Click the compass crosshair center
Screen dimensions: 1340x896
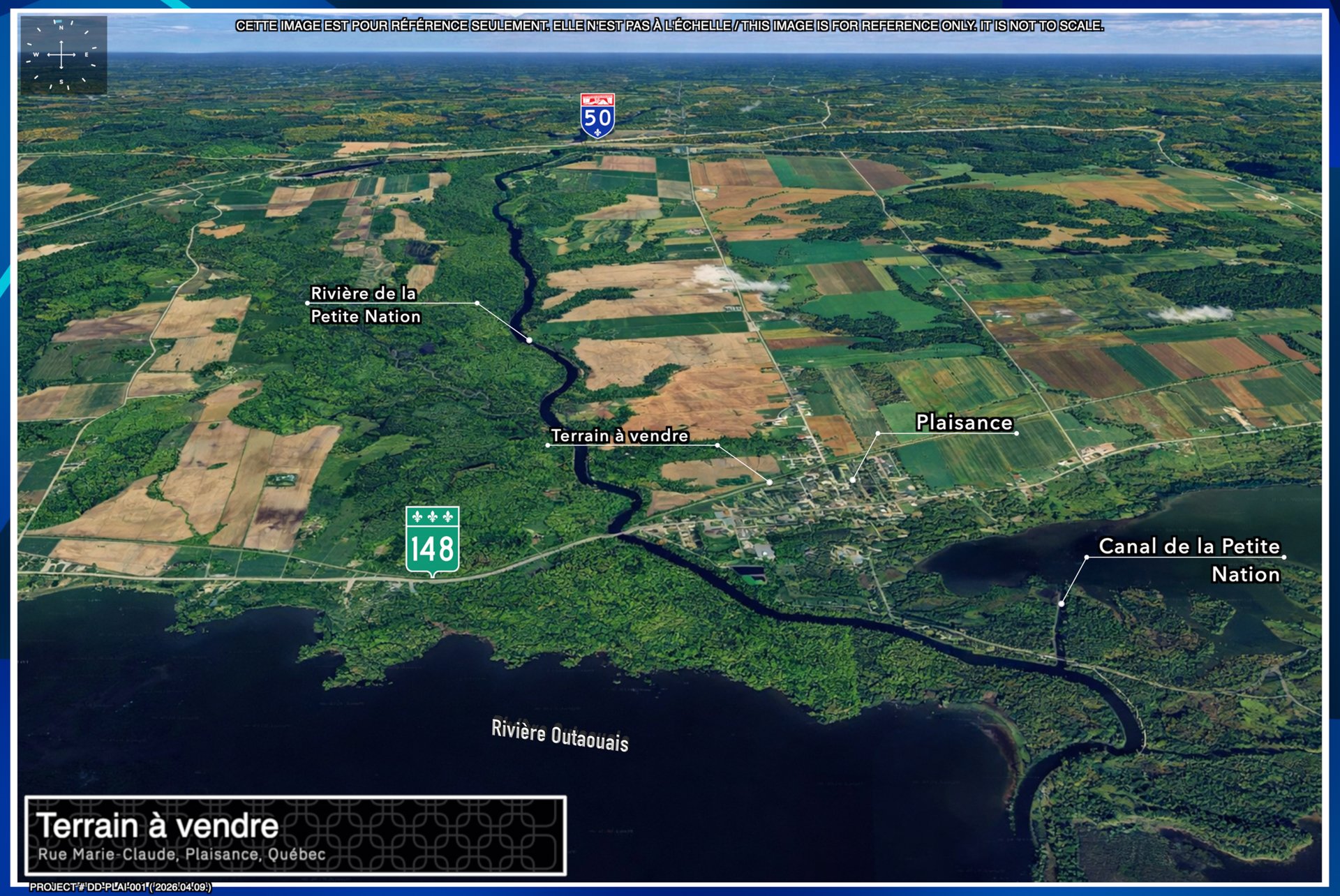point(61,54)
